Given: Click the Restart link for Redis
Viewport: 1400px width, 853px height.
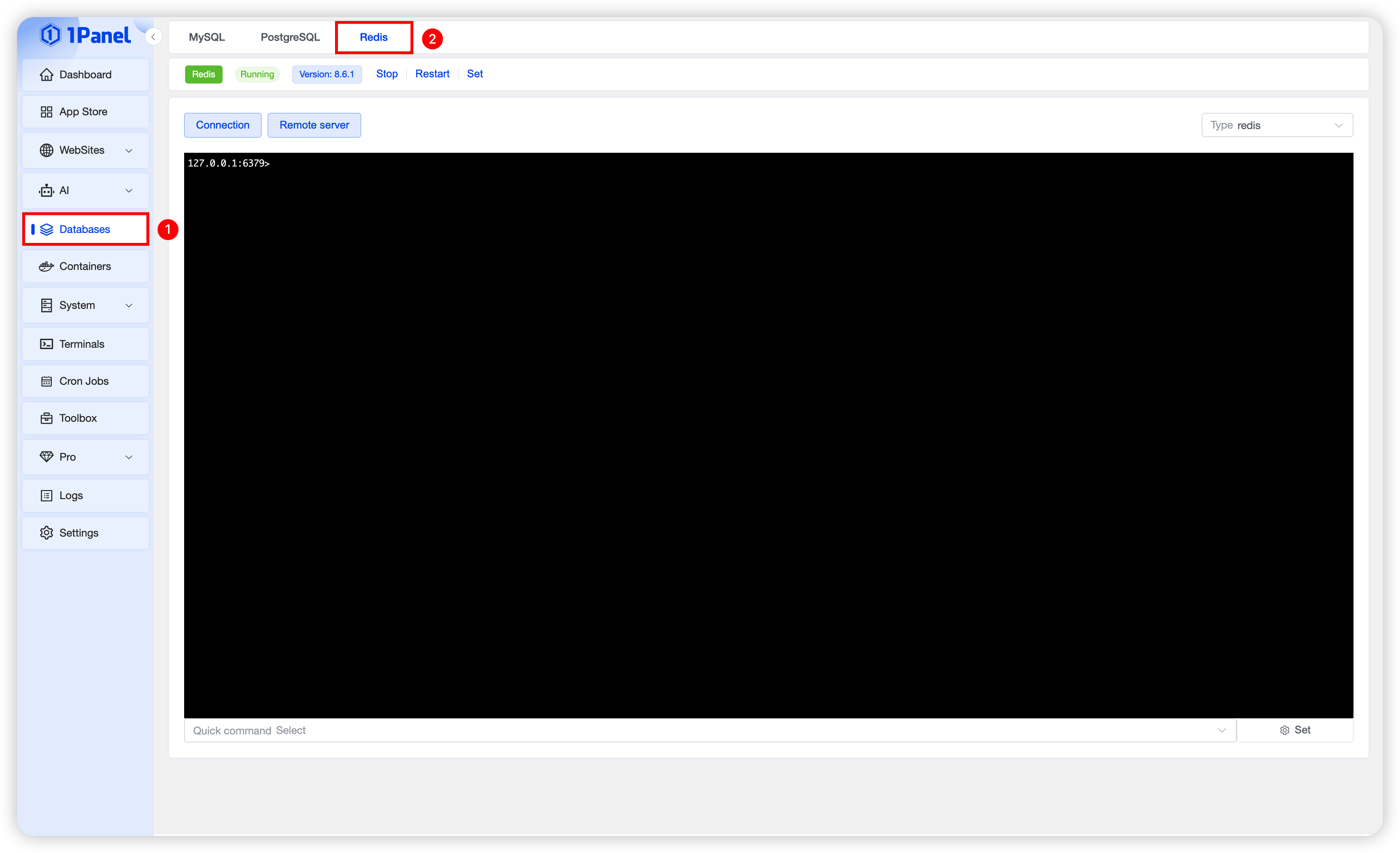Looking at the screenshot, I should [x=432, y=74].
